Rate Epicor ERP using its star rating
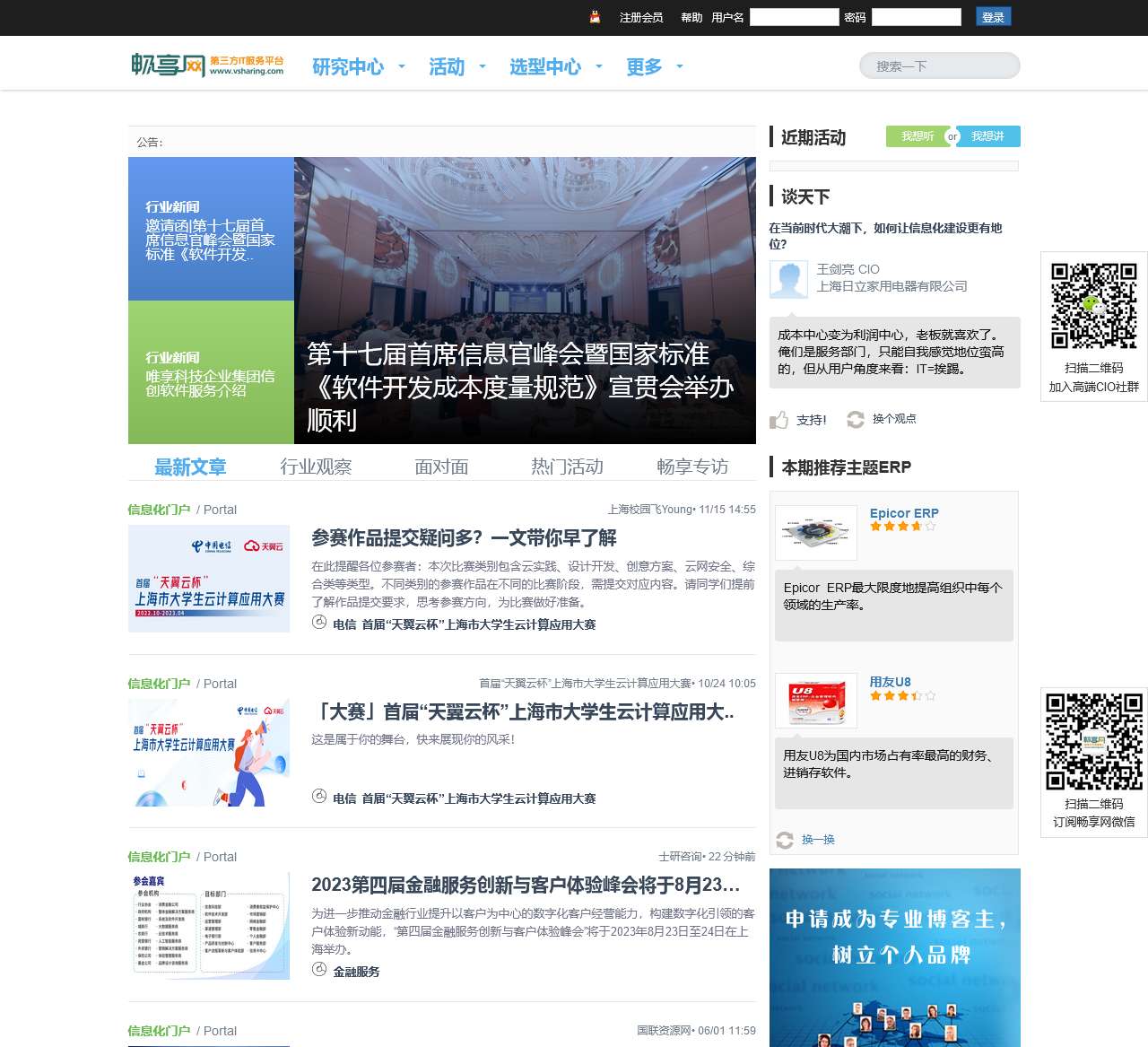The height and width of the screenshot is (1047, 1148). 902,527
